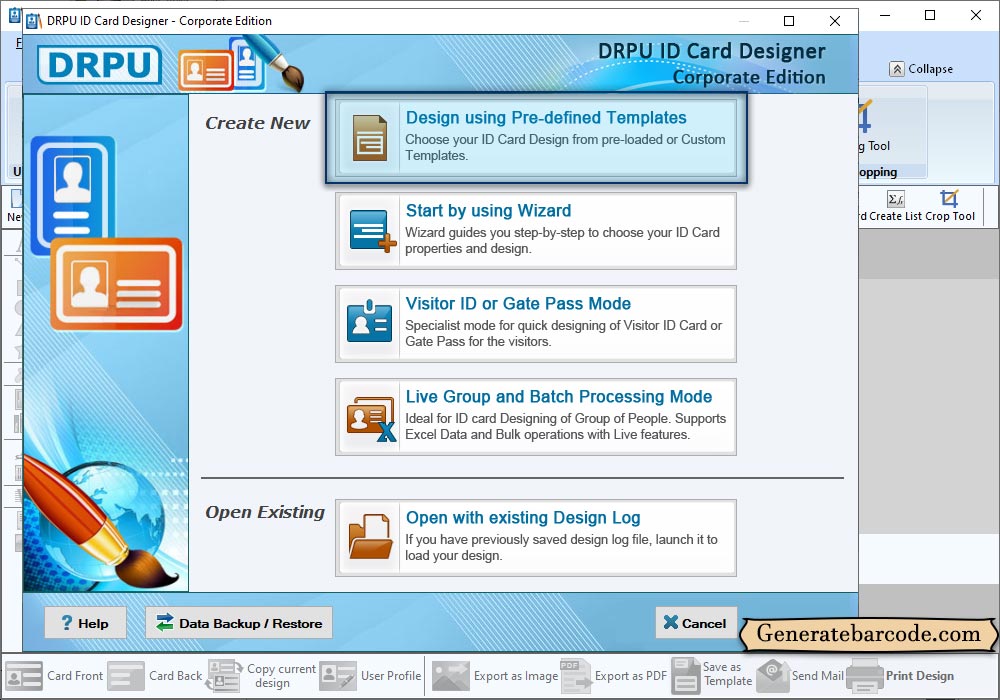This screenshot has height=700, width=1000.
Task: Click the Print Design label
Action: click(920, 676)
